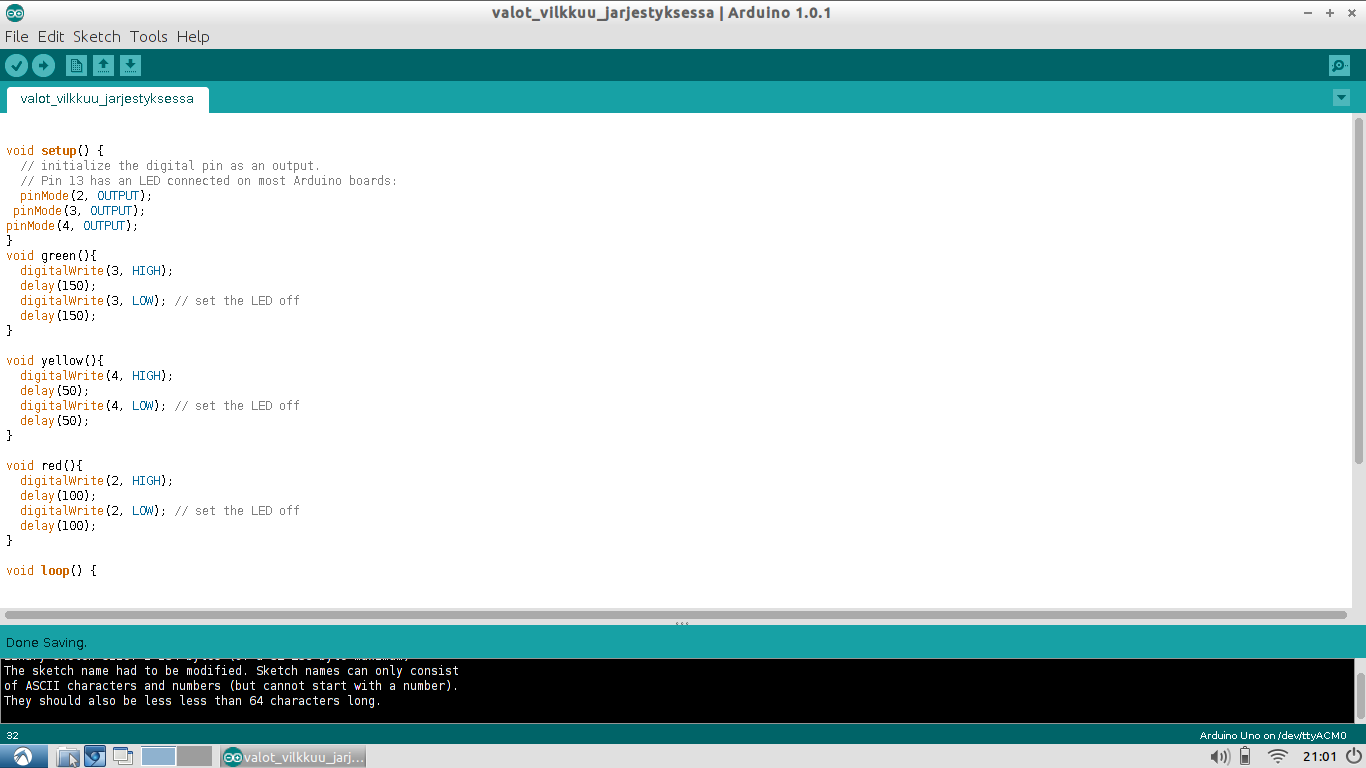Click the splitter handle above the status bar
1366x768 pixels.
tap(682, 624)
